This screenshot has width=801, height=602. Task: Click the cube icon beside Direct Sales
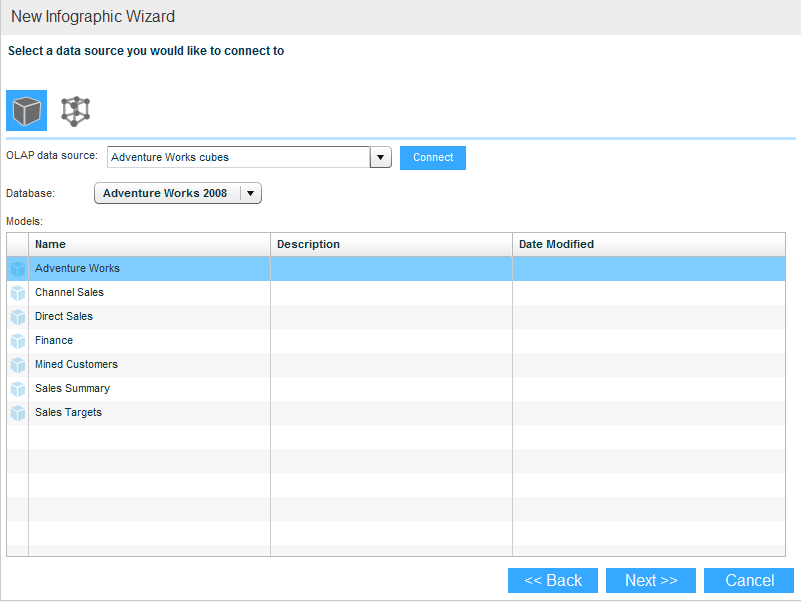18,317
